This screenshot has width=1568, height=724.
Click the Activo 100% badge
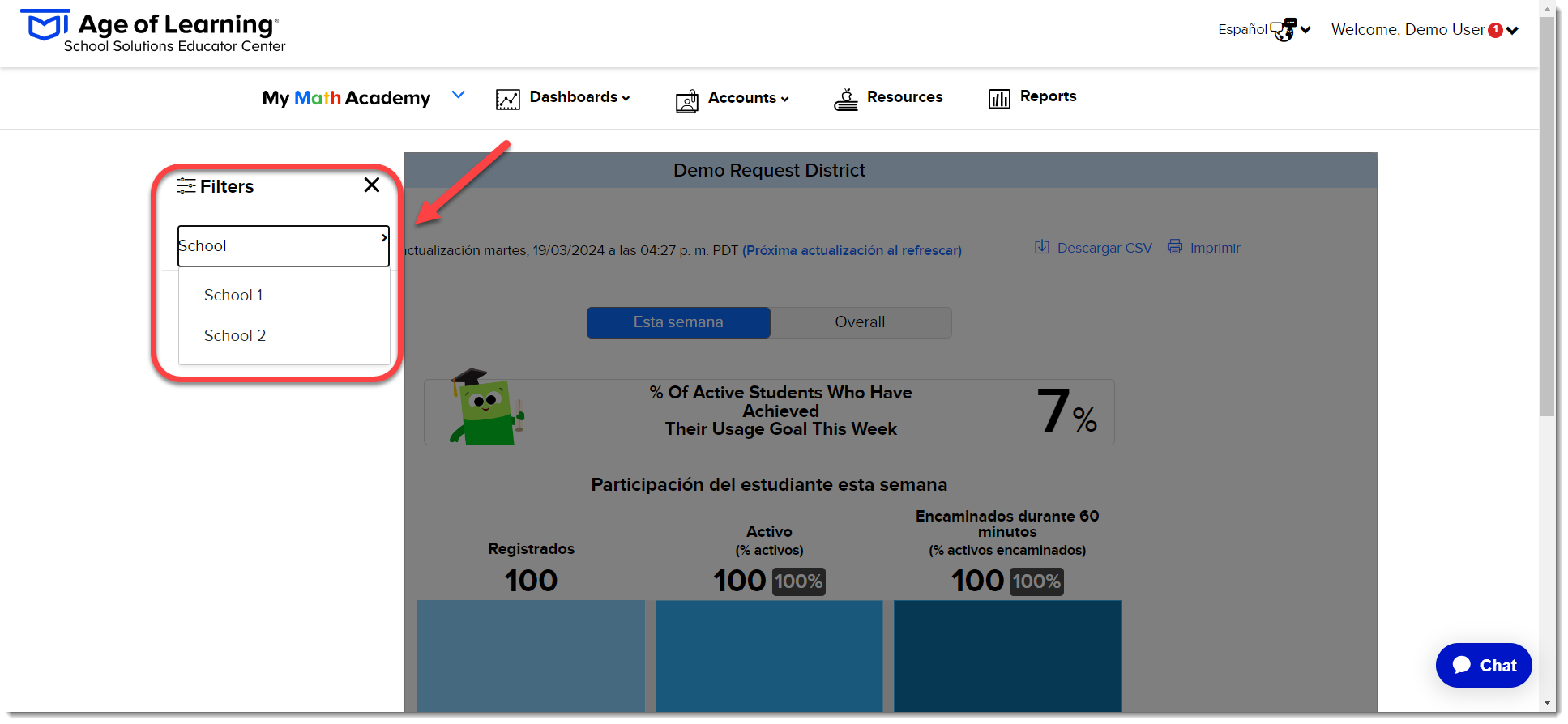point(798,581)
